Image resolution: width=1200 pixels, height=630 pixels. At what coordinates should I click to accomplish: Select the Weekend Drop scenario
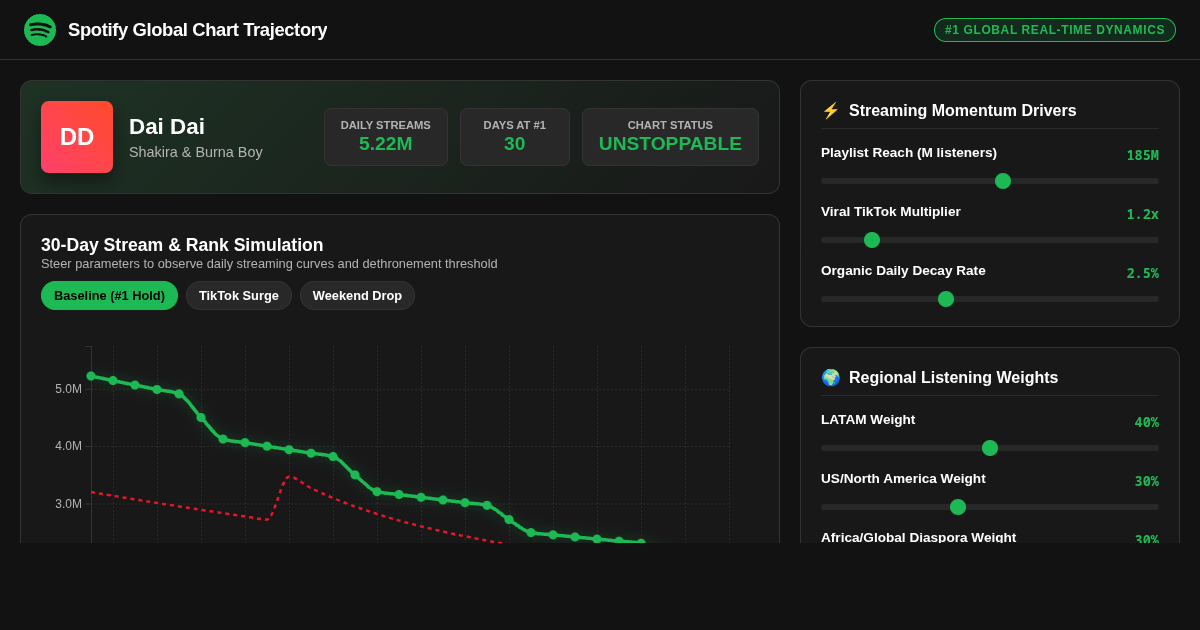[357, 296]
